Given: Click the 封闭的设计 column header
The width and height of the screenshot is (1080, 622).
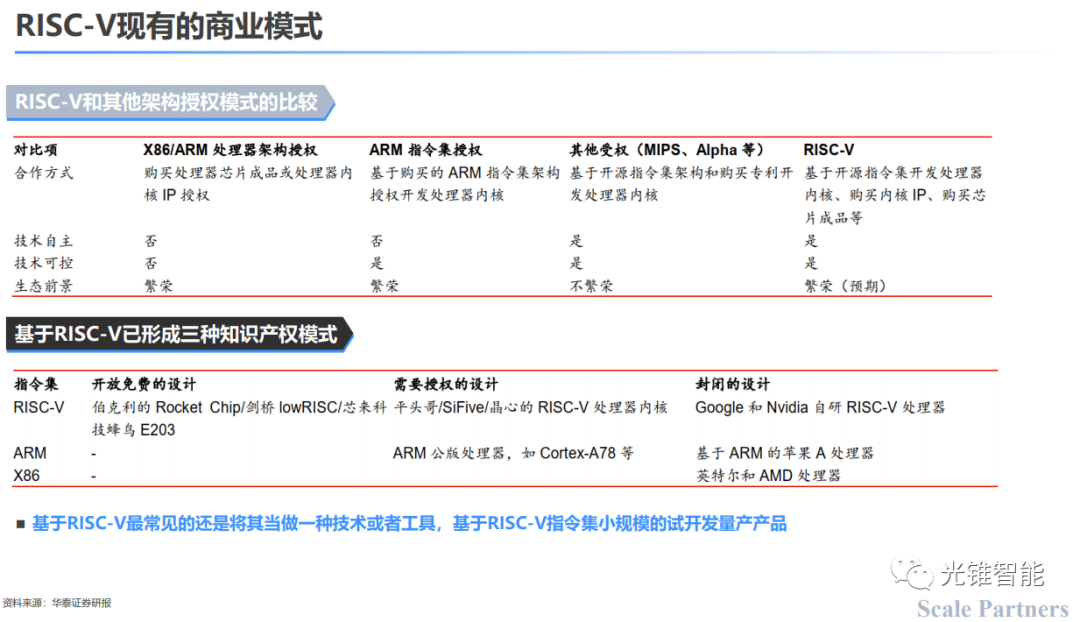Looking at the screenshot, I should [x=733, y=384].
